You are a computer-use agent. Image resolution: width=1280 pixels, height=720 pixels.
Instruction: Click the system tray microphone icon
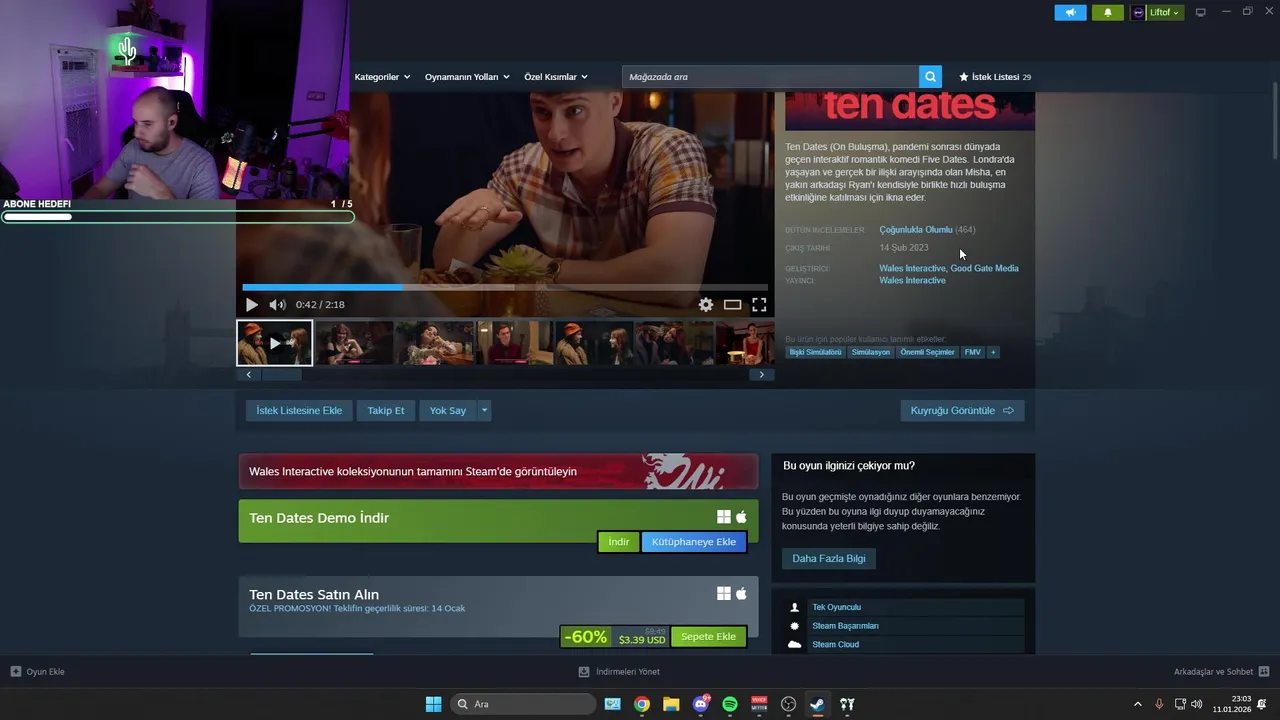tap(1159, 704)
